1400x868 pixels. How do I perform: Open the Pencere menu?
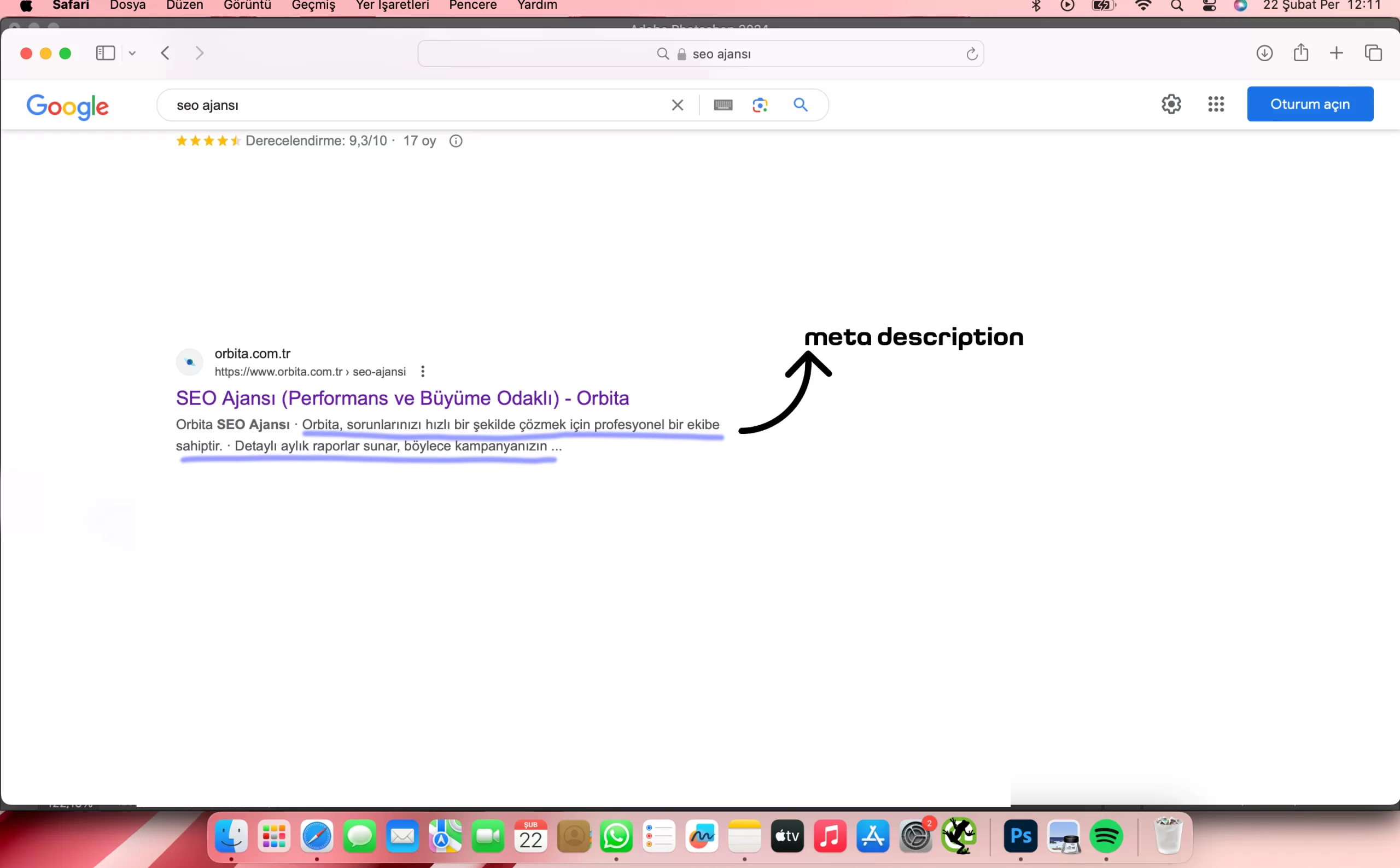click(x=472, y=5)
